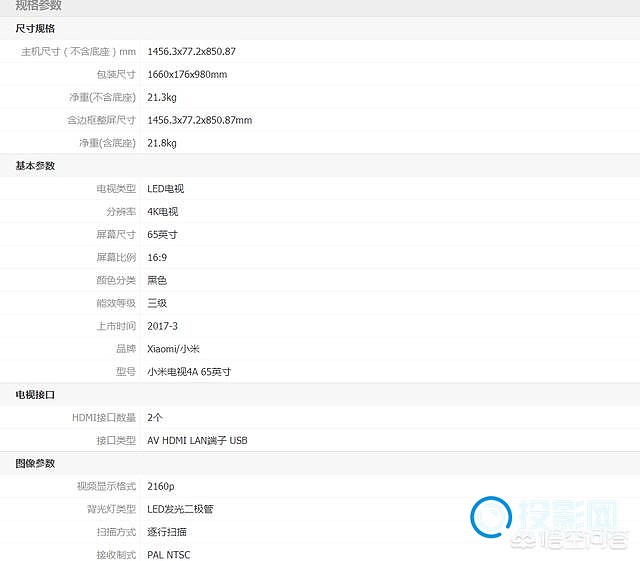
Task: Click the LED电视 value
Action: coord(166,189)
